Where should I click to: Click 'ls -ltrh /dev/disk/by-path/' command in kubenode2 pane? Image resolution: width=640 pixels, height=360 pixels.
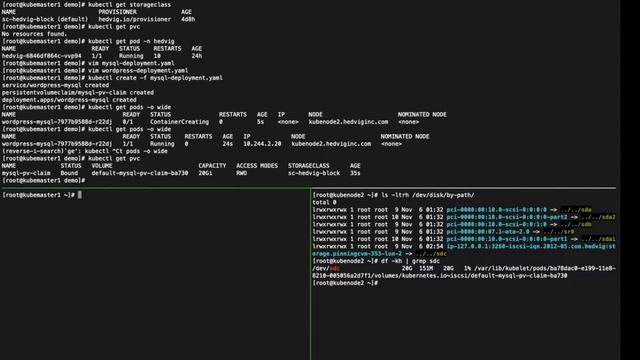[x=427, y=196]
